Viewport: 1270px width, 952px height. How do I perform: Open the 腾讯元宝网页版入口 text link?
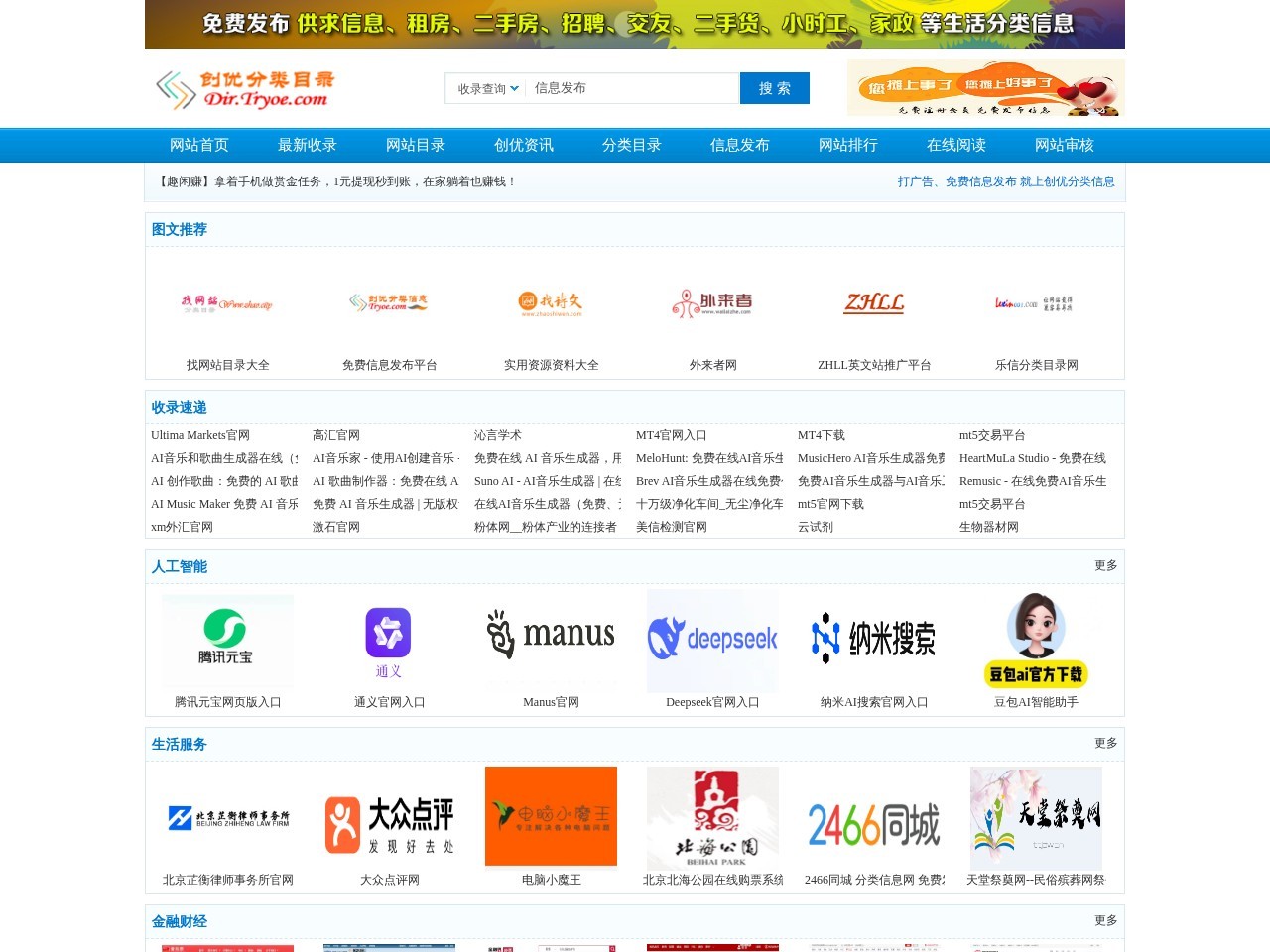(228, 702)
